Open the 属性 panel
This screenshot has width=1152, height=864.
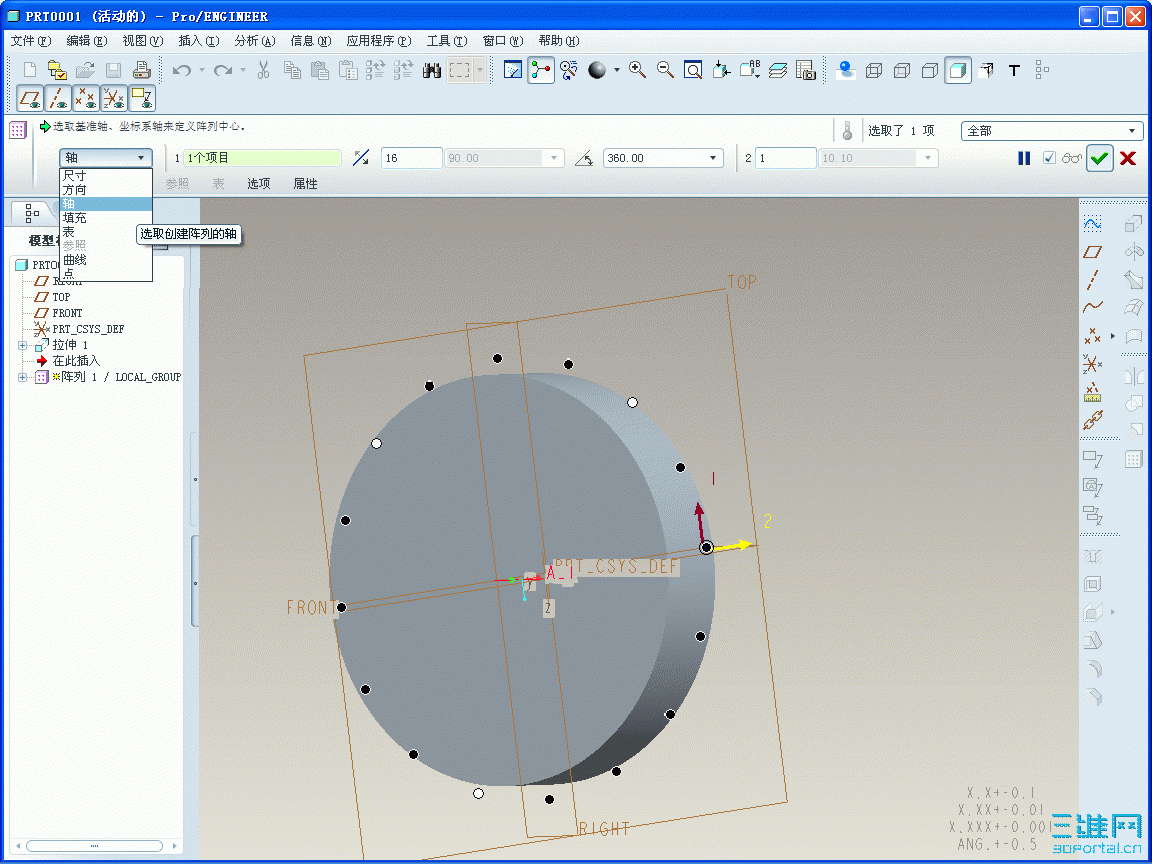tap(305, 184)
